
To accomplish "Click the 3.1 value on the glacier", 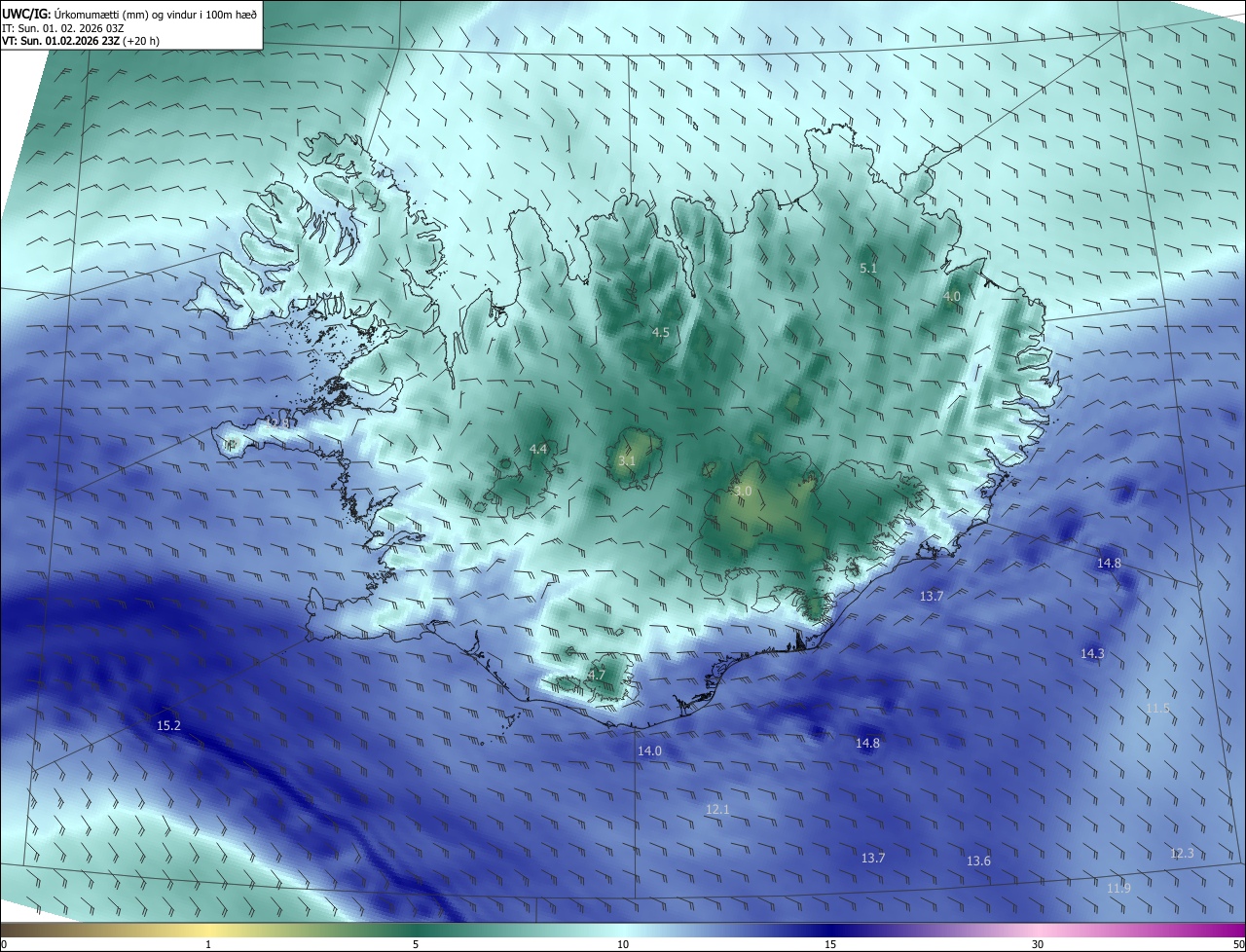I will pyautogui.click(x=627, y=460).
